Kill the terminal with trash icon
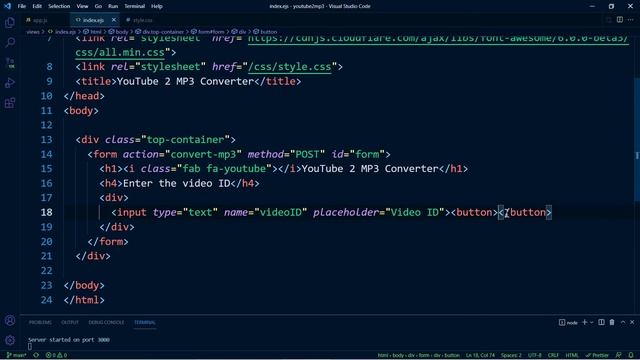640x360 pixels. click(612, 322)
